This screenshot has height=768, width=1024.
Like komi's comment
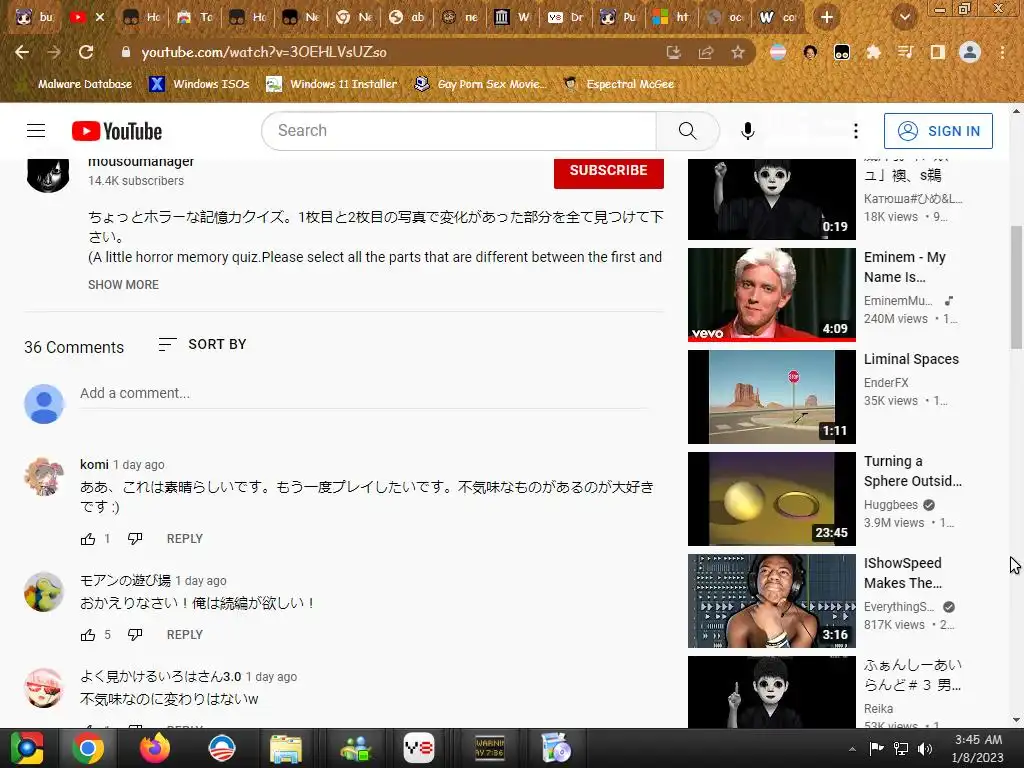pyautogui.click(x=88, y=539)
